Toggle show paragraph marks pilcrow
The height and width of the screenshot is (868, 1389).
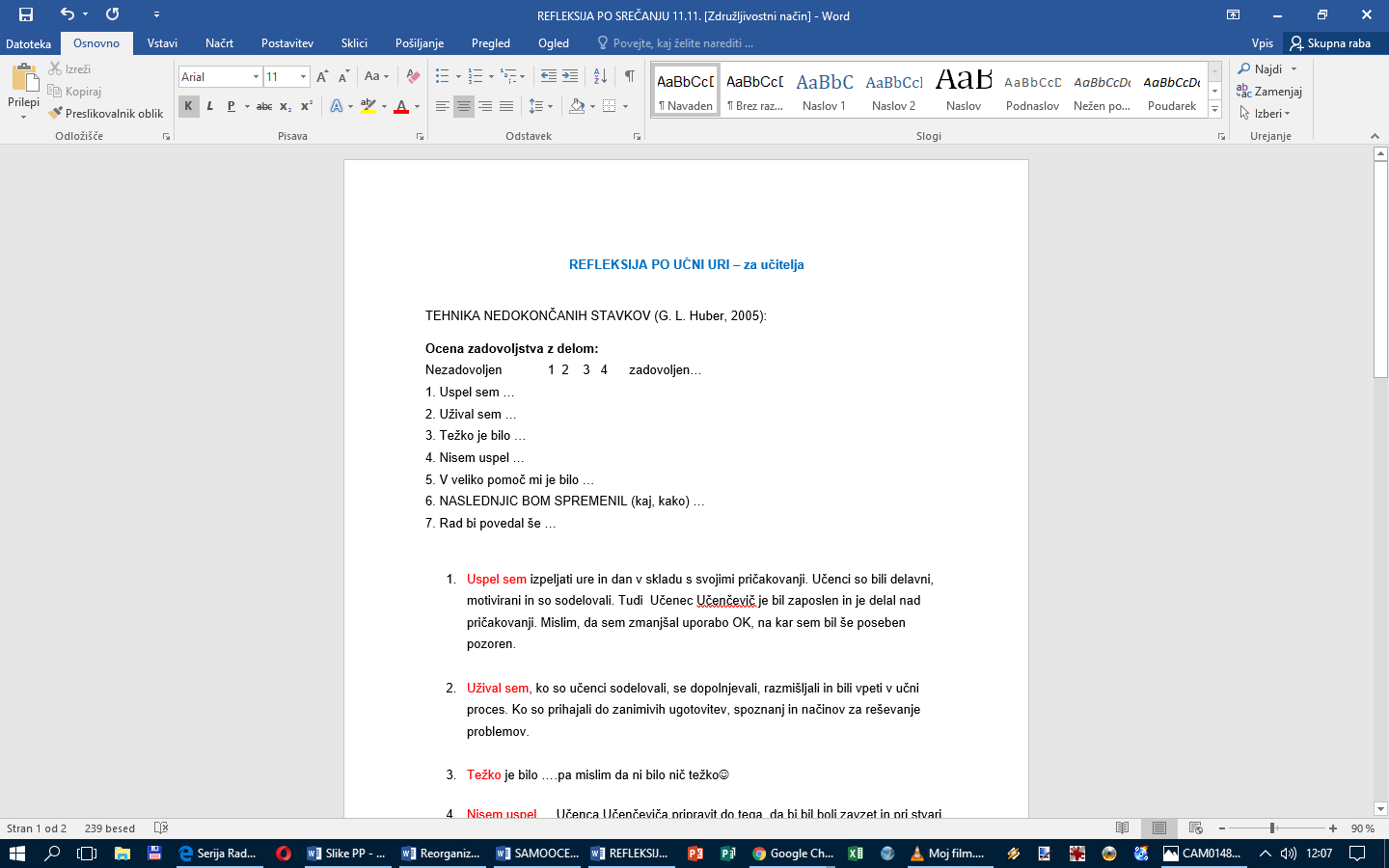[629, 76]
